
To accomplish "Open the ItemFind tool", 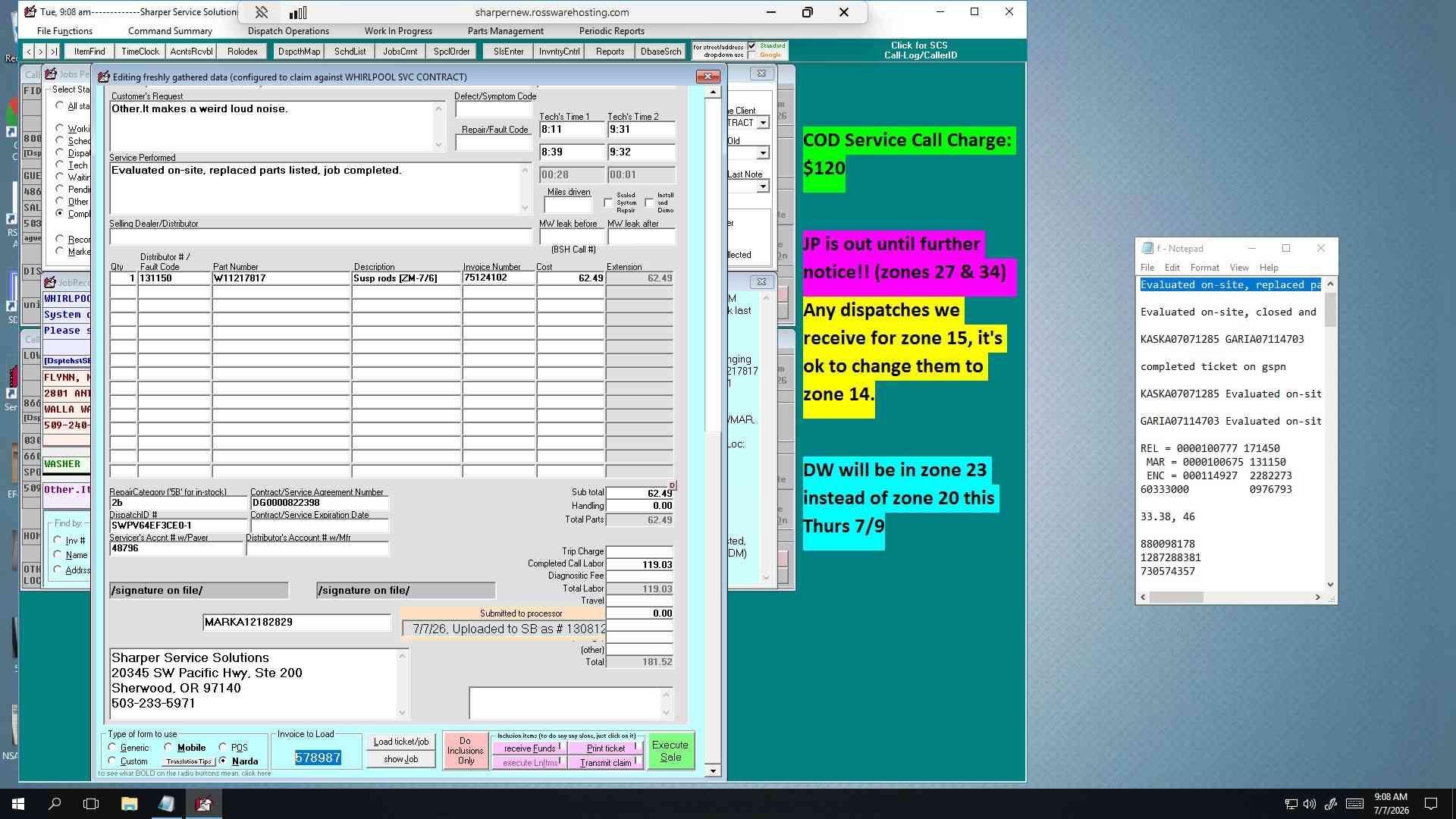I will pyautogui.click(x=89, y=52).
